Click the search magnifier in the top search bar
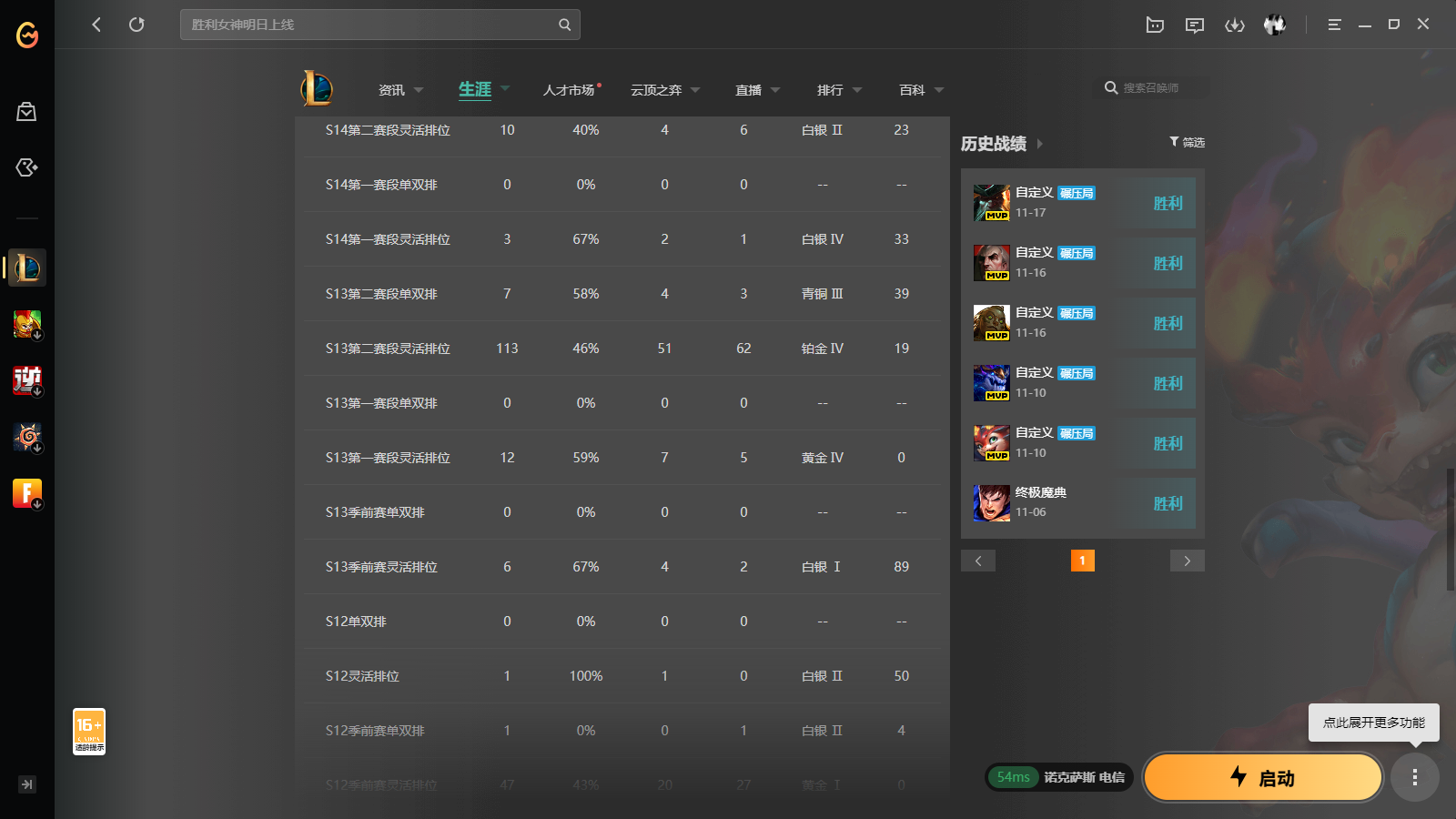The height and width of the screenshot is (819, 1456). tap(564, 25)
